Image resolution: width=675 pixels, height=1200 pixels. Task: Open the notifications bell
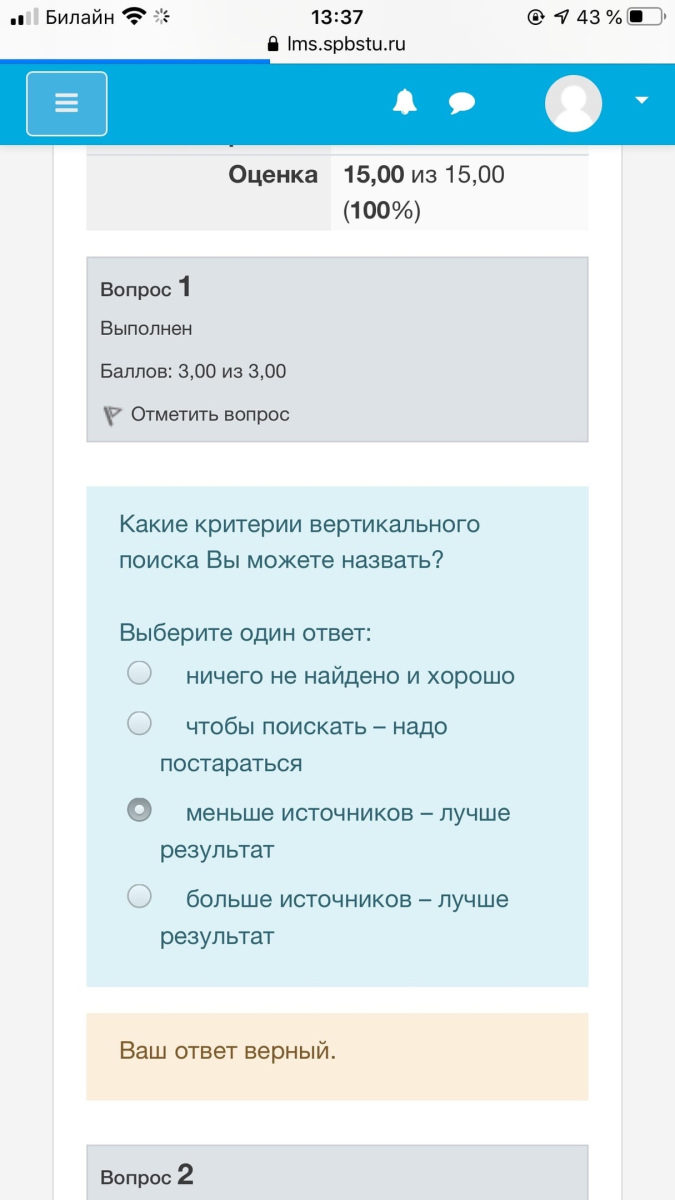pos(405,103)
